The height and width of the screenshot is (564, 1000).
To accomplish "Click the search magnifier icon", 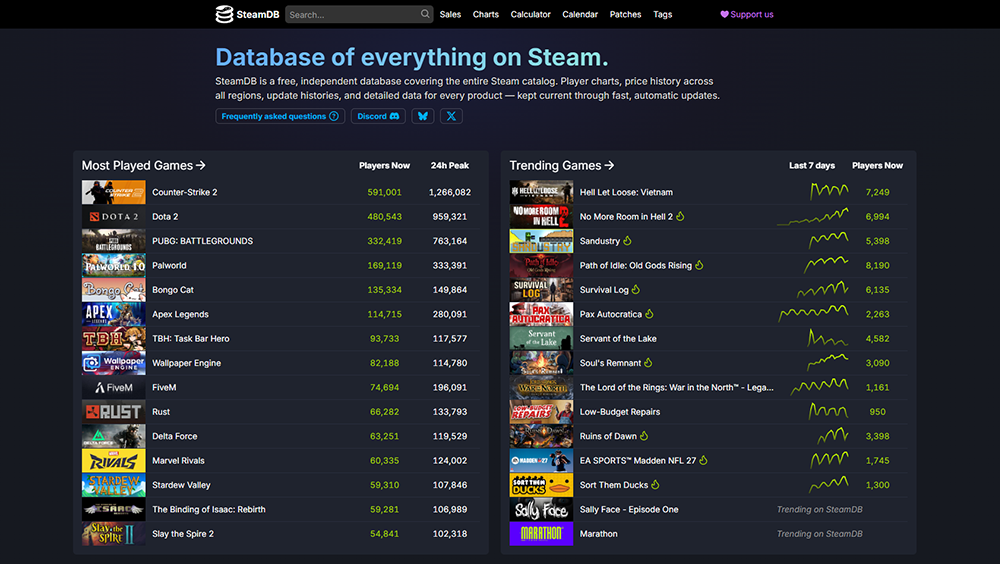I will click(x=425, y=13).
